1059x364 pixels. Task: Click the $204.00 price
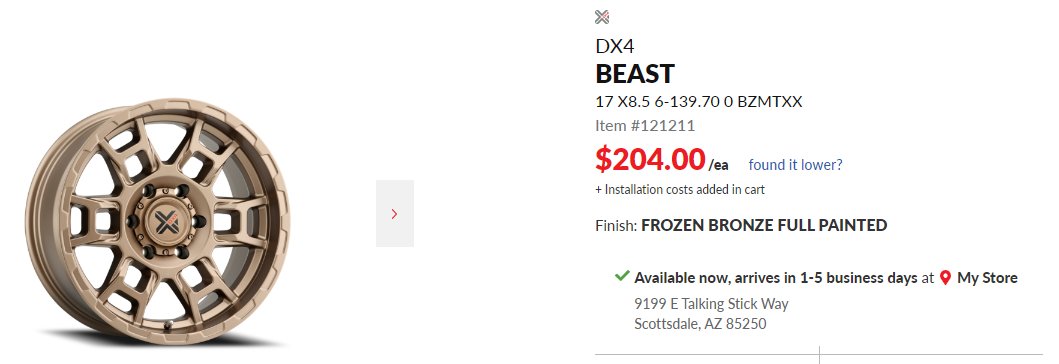(650, 159)
